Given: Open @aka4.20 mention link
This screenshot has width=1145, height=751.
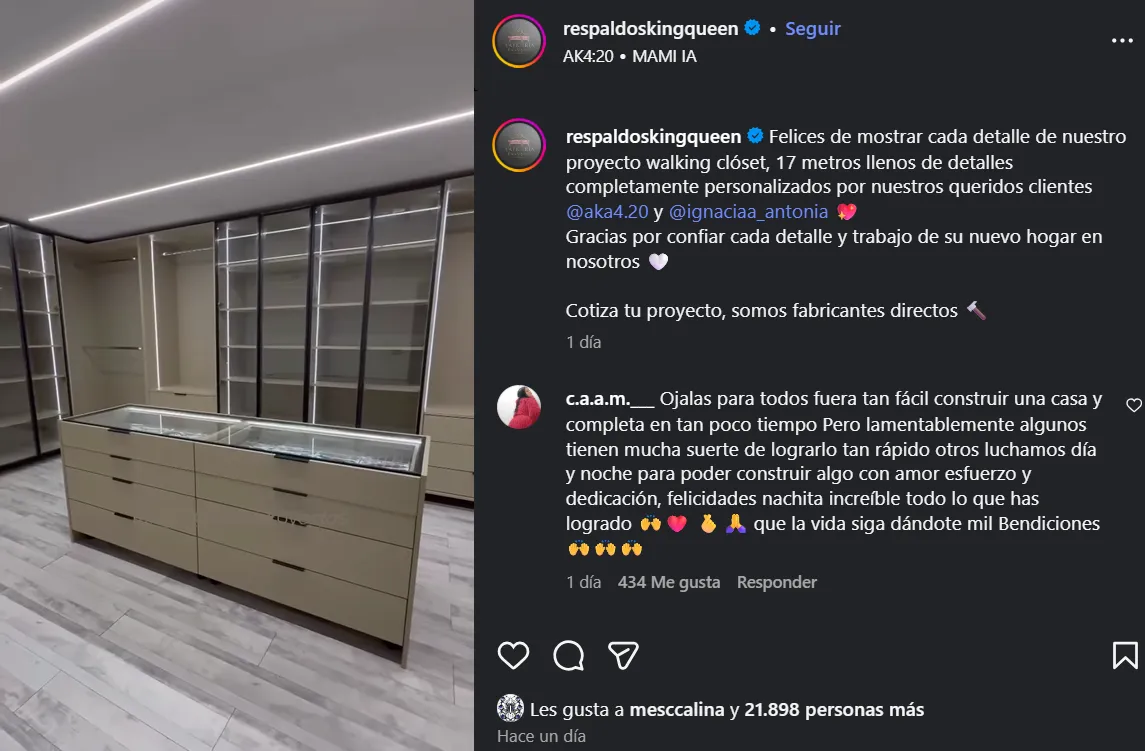Looking at the screenshot, I should coord(607,212).
